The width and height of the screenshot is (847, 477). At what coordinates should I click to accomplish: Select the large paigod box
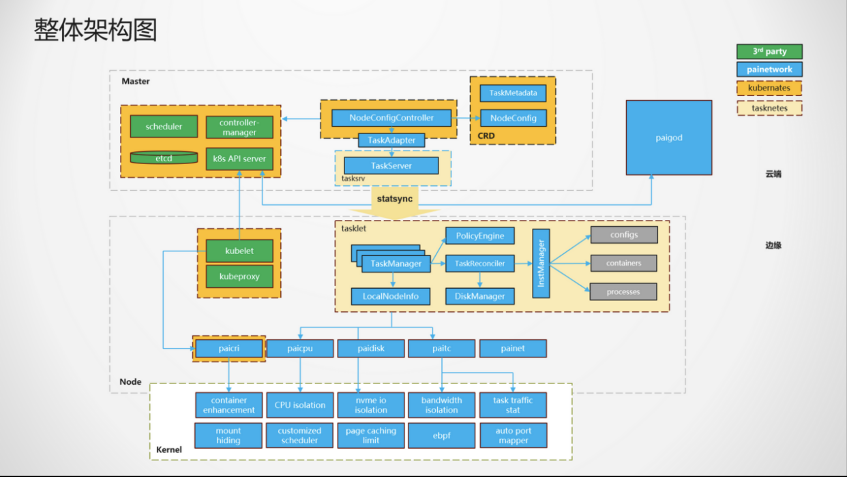pos(669,138)
